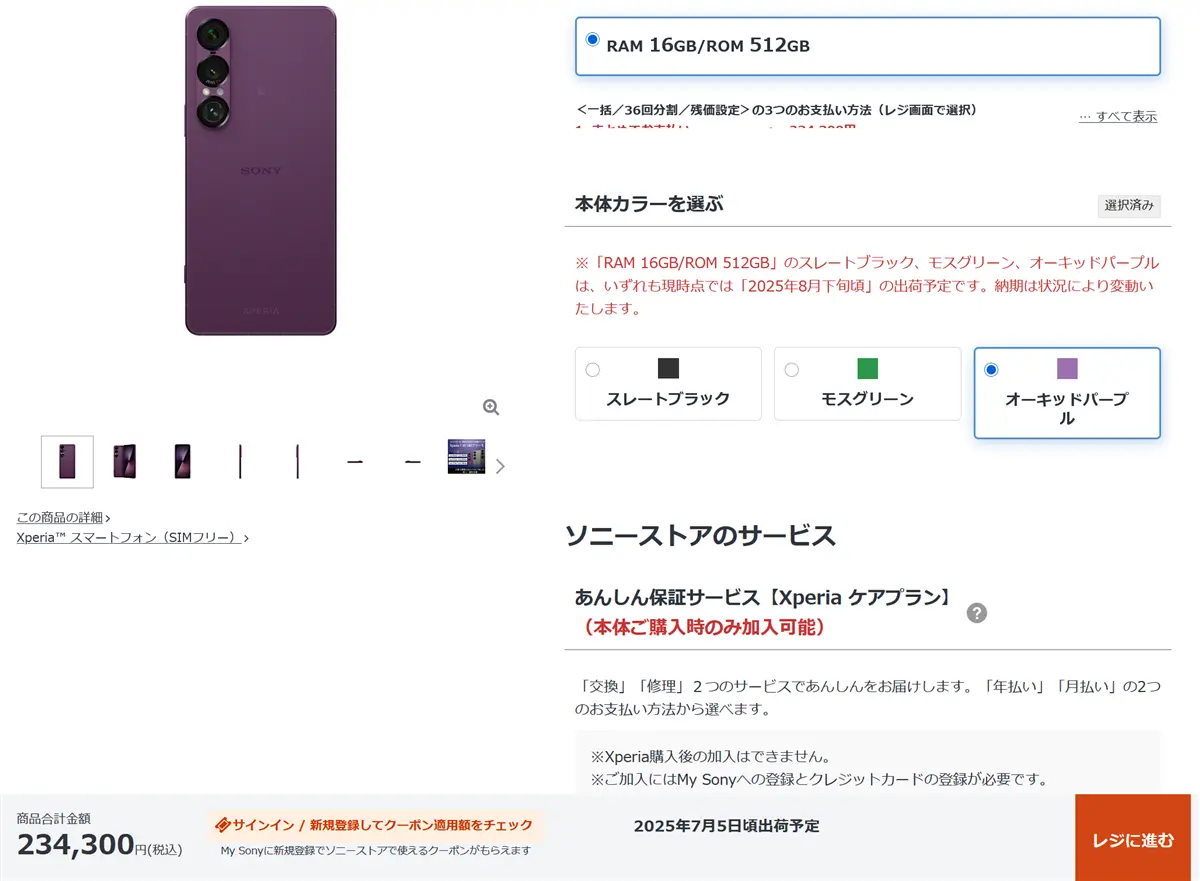Screen dimensions: 1200x881
Task: Select the オーキッドパープル radio button
Action: pos(991,370)
